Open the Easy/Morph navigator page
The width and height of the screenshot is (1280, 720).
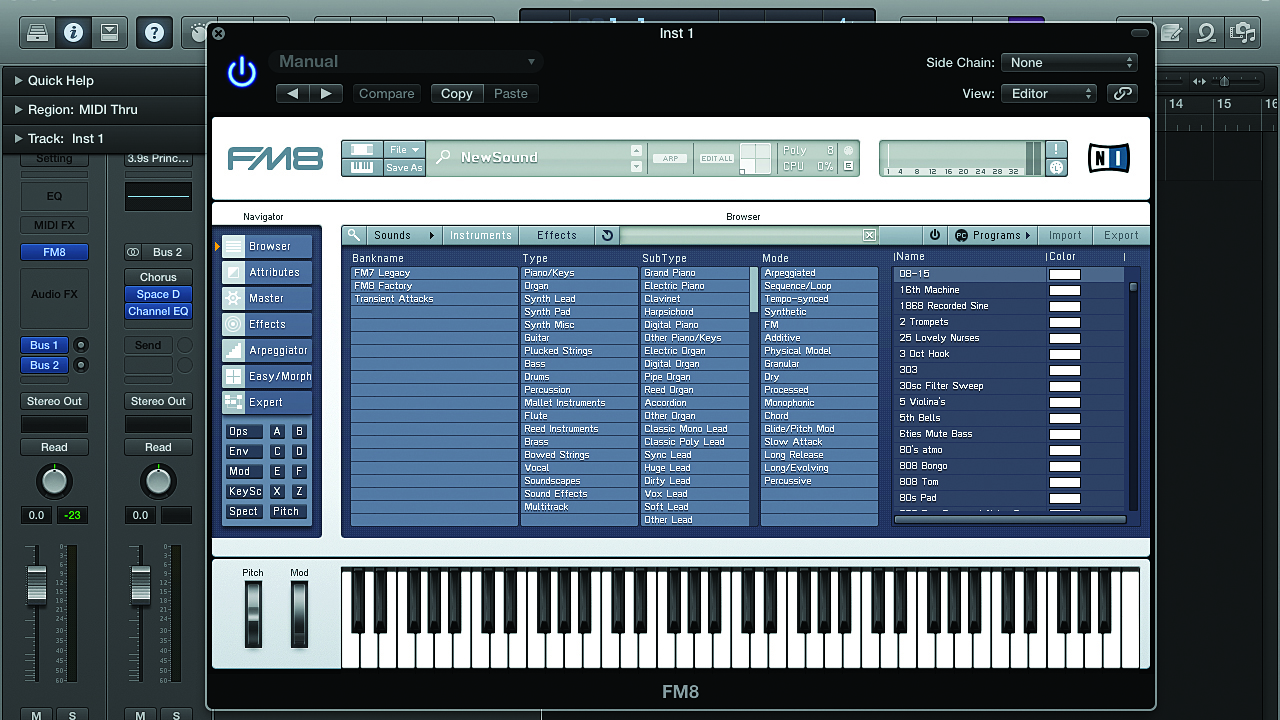coord(267,376)
